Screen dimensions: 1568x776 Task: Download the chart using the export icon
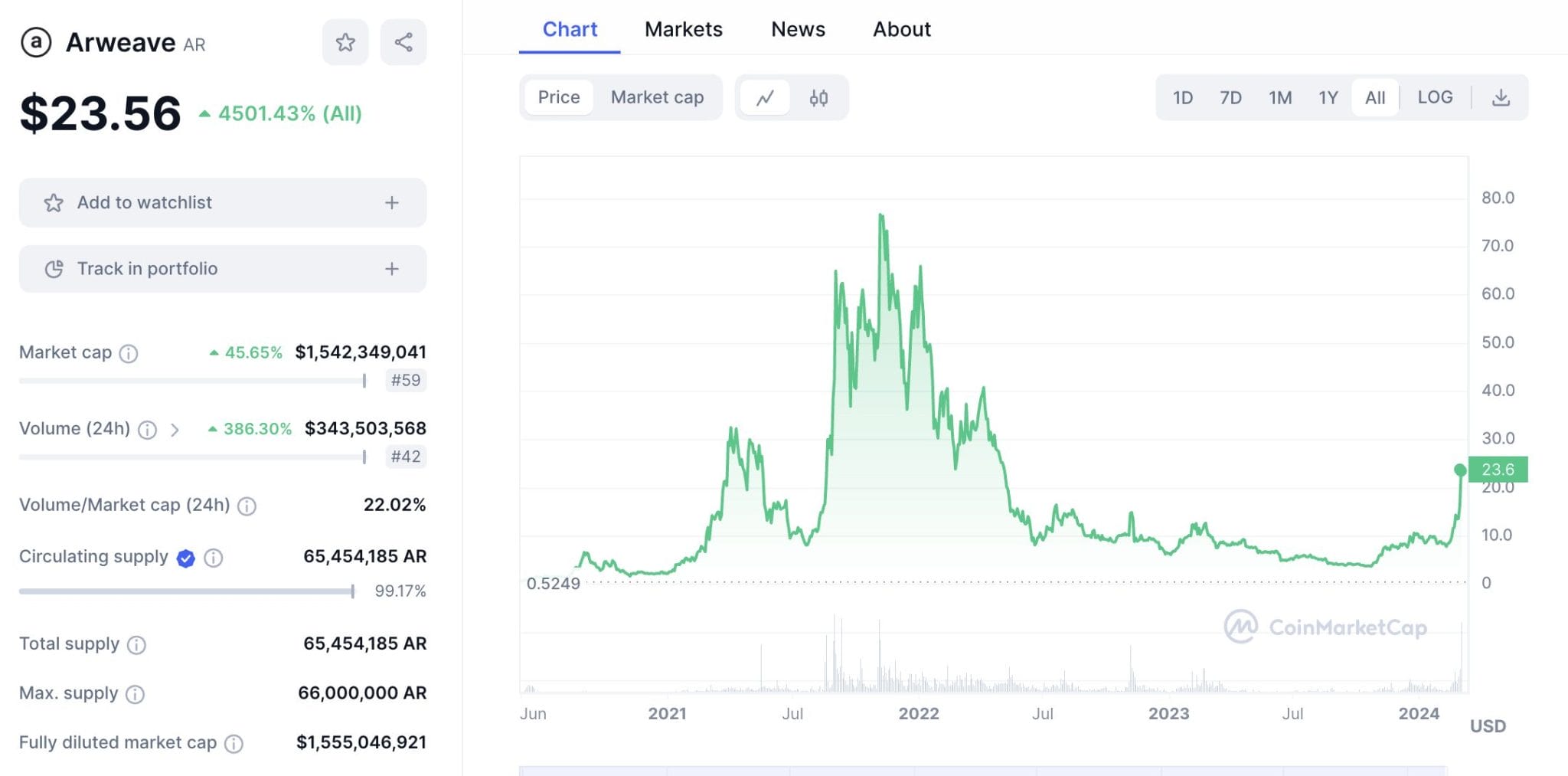pyautogui.click(x=1501, y=97)
